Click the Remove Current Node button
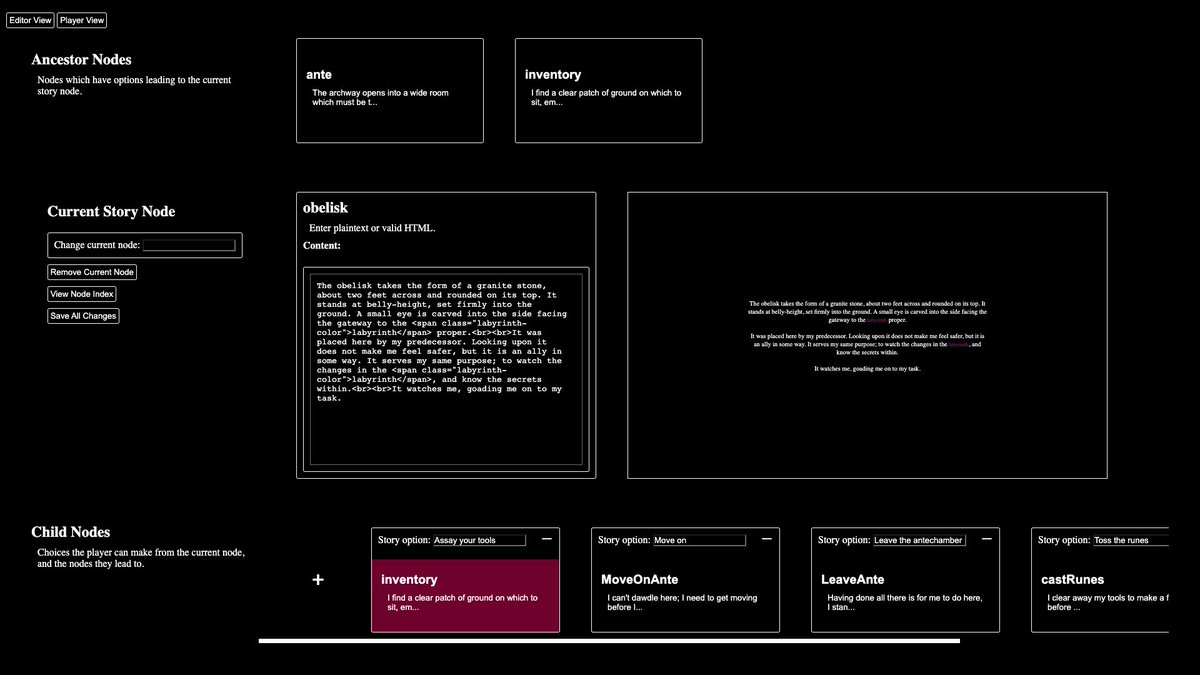This screenshot has height=675, width=1200. coord(91,271)
